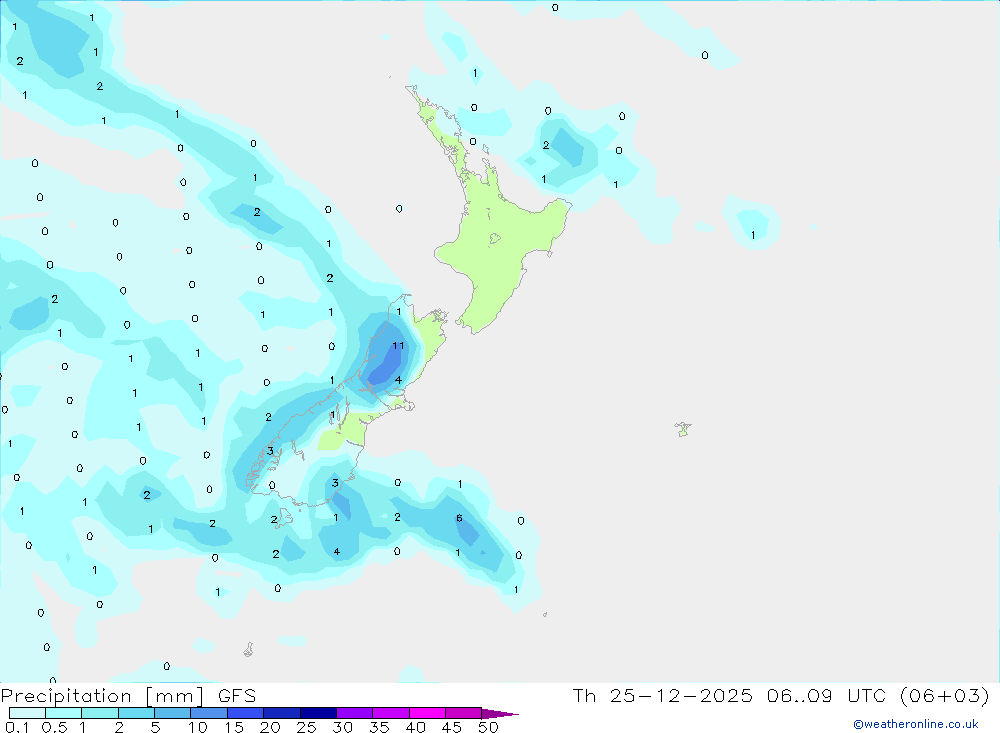The image size is (1000, 733).
Task: Click the 40–45 mm magenta legend swatch
Action: tap(427, 713)
